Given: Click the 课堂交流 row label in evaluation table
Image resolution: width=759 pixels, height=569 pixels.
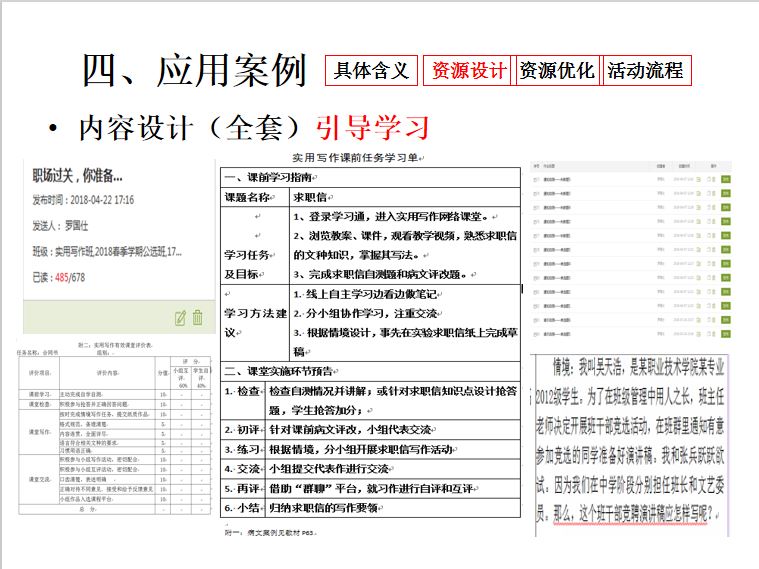Looking at the screenshot, I should [x=39, y=479].
